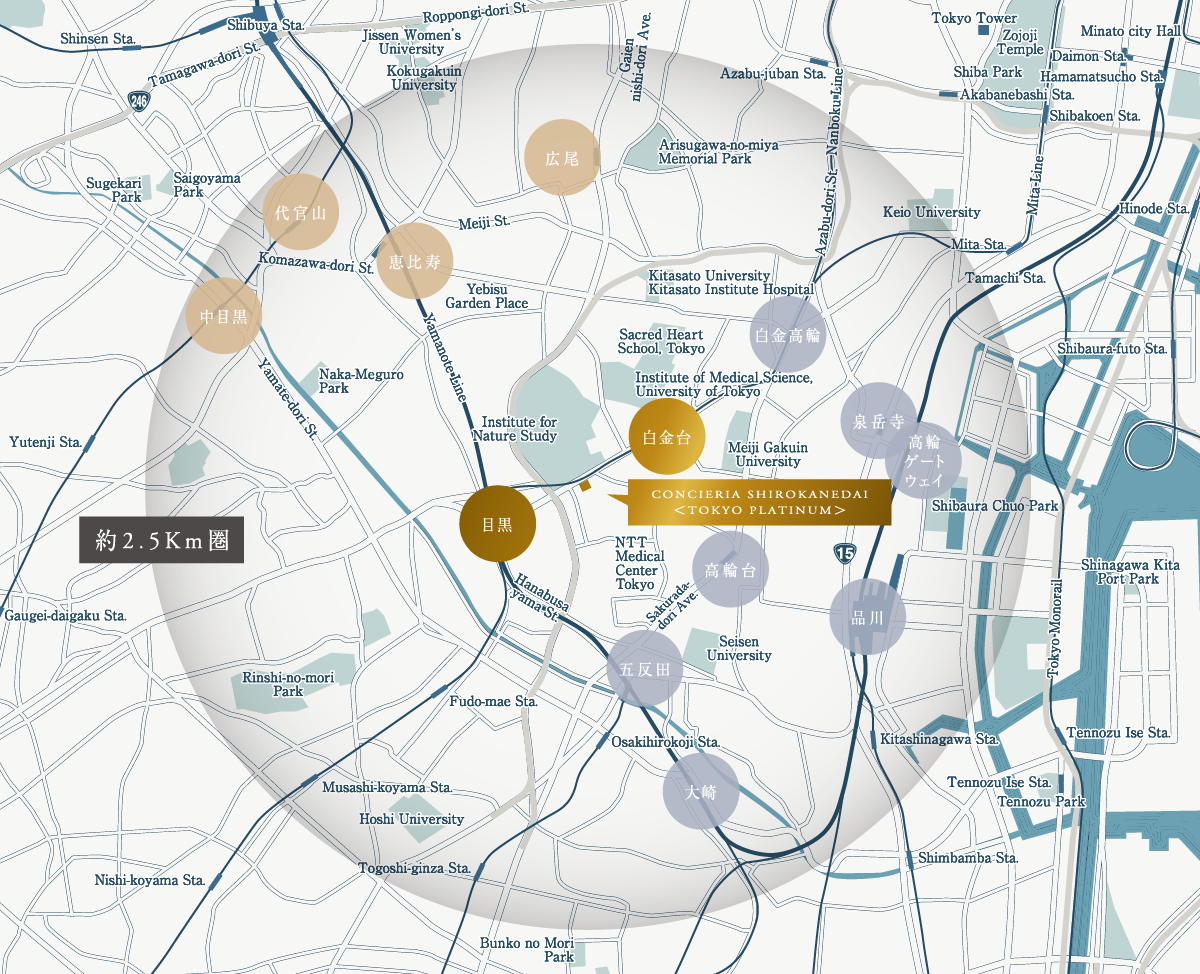
Task: Click the Shibaura Chuo Park label
Action: [994, 506]
